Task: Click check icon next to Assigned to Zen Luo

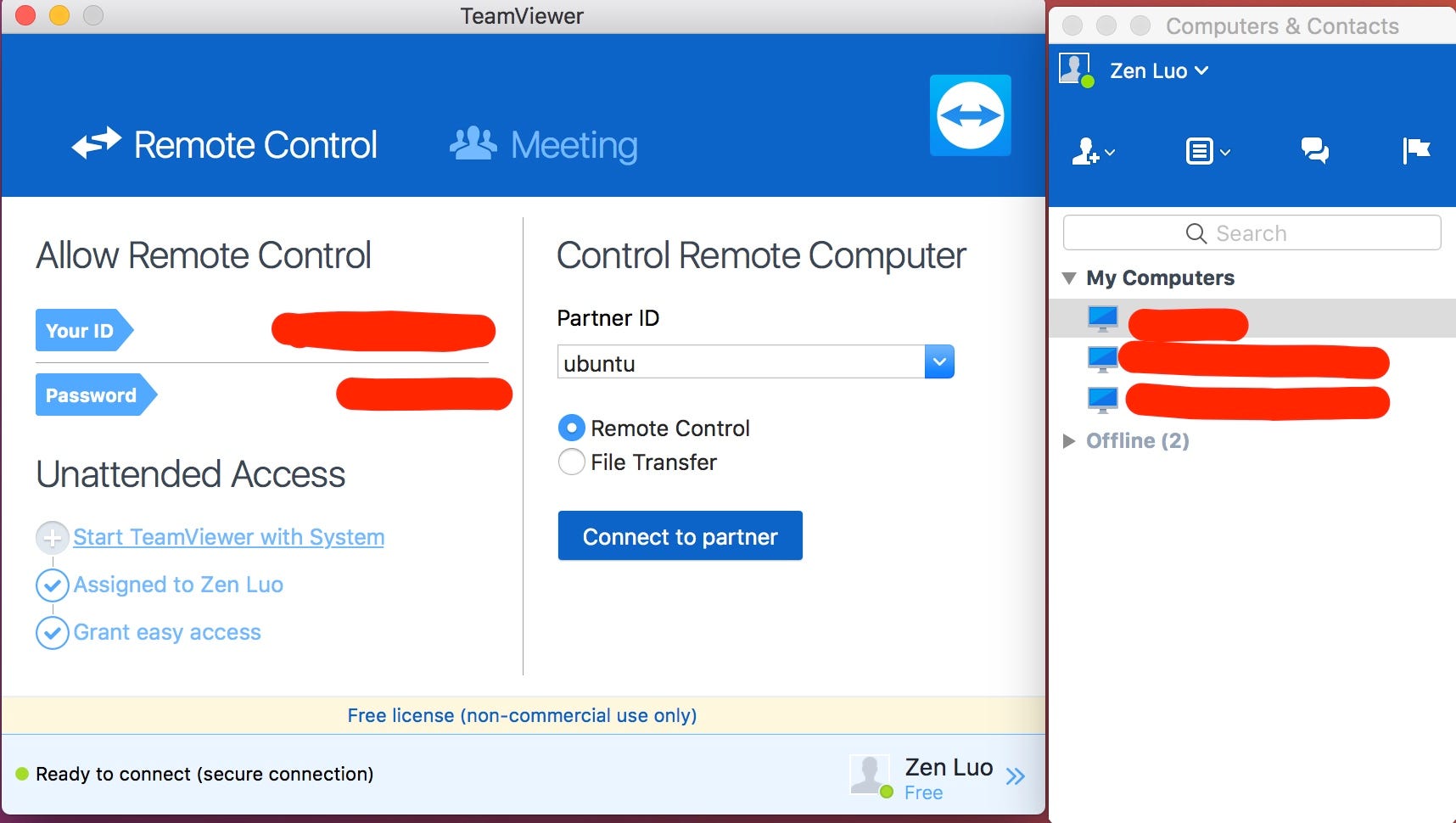Action: point(52,585)
